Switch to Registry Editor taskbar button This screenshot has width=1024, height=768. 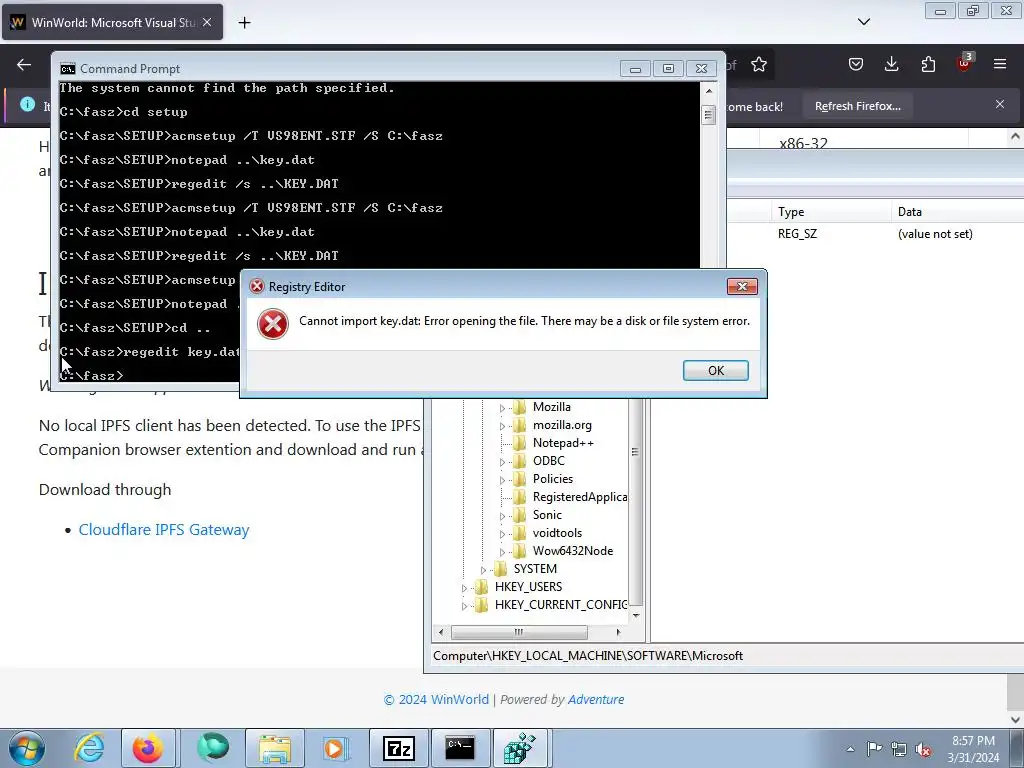[520, 748]
